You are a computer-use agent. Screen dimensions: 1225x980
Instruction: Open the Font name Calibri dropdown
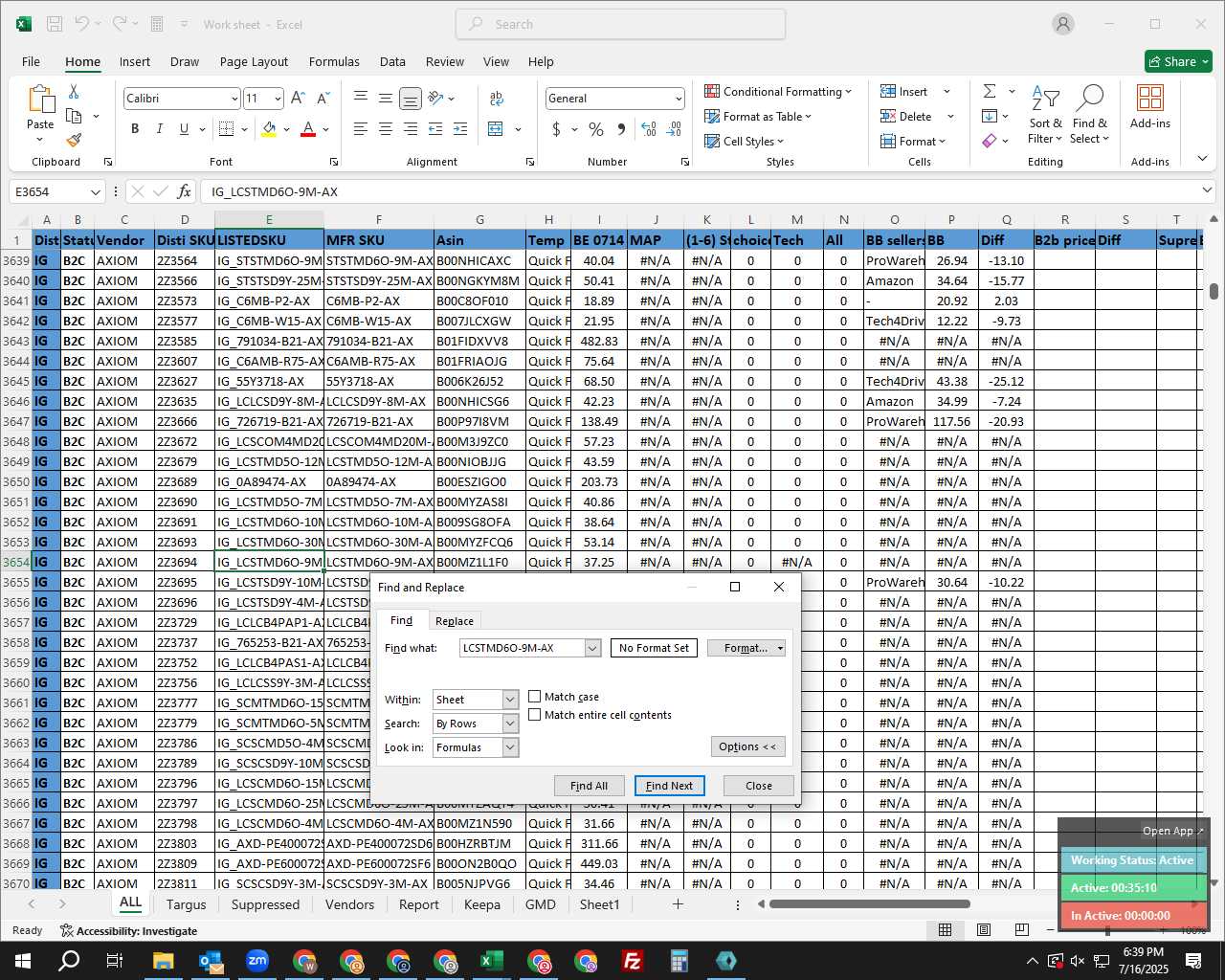(x=234, y=98)
